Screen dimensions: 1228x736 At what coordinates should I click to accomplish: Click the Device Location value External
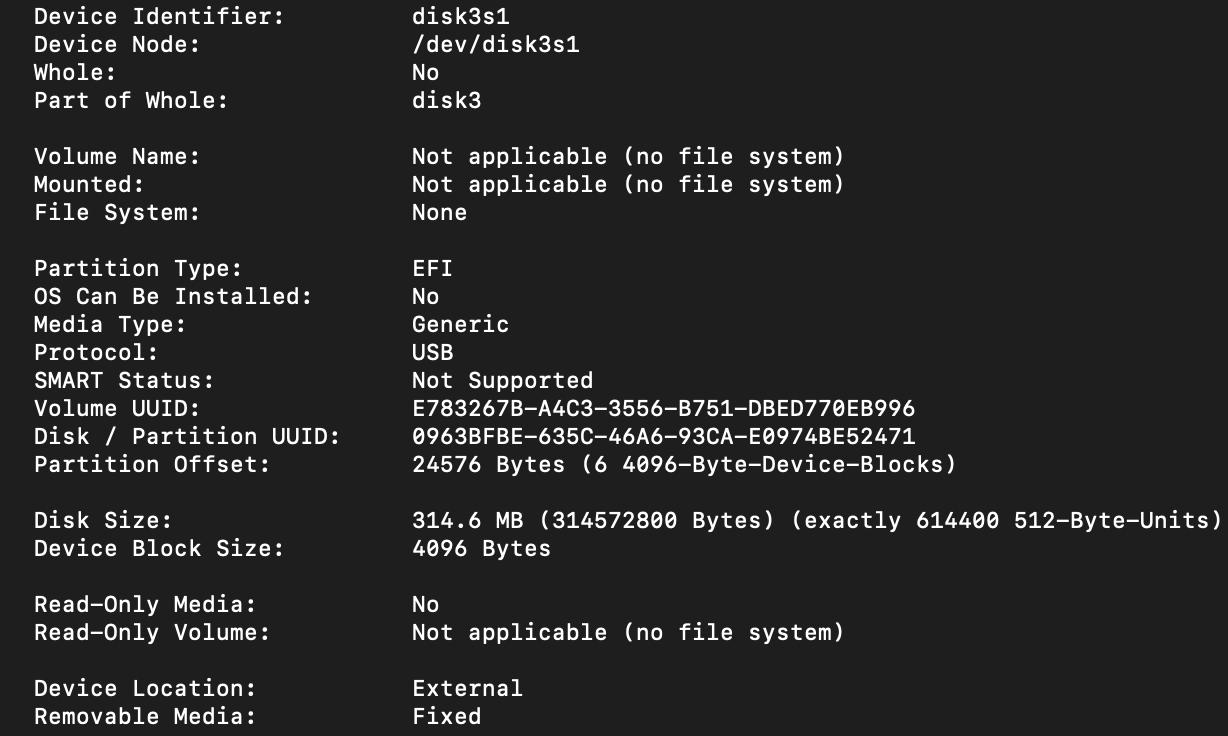(467, 688)
